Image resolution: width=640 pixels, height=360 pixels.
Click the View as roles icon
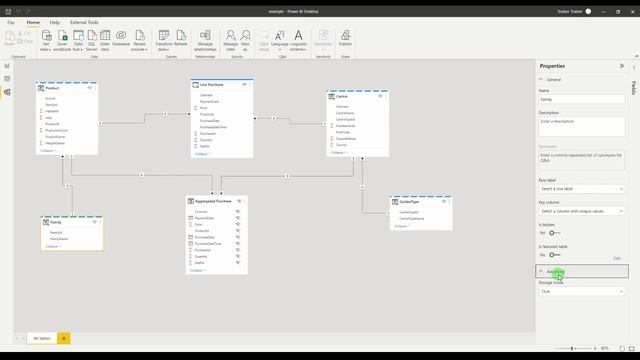click(x=245, y=36)
